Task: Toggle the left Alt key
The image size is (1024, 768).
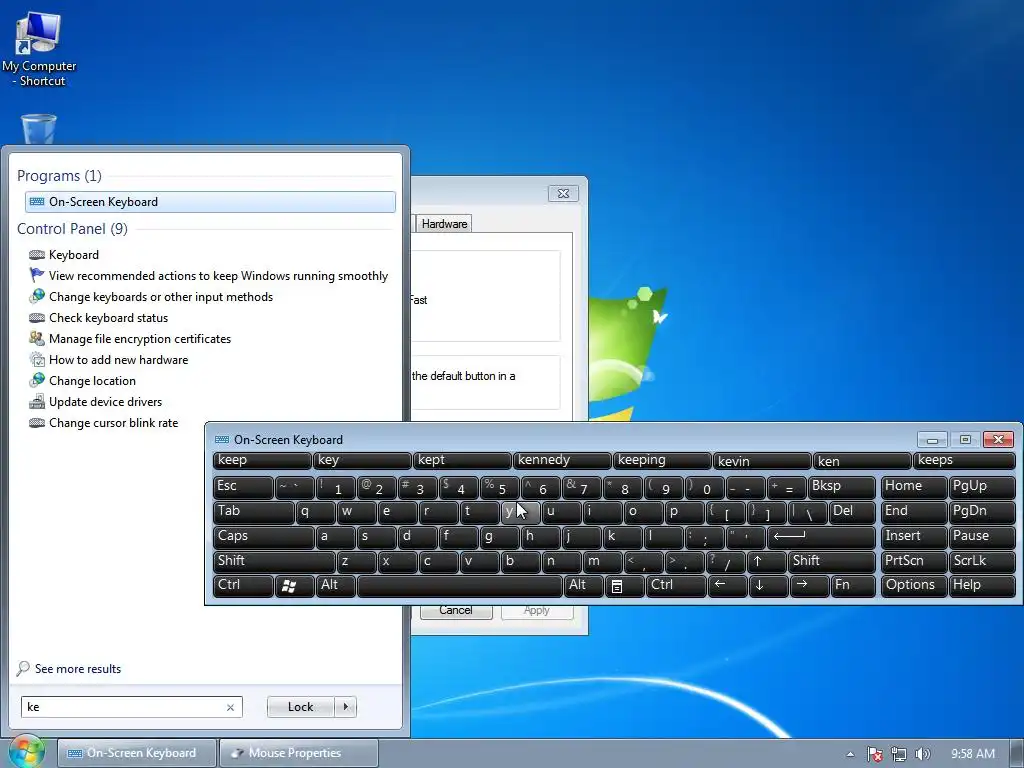Action: [x=335, y=586]
